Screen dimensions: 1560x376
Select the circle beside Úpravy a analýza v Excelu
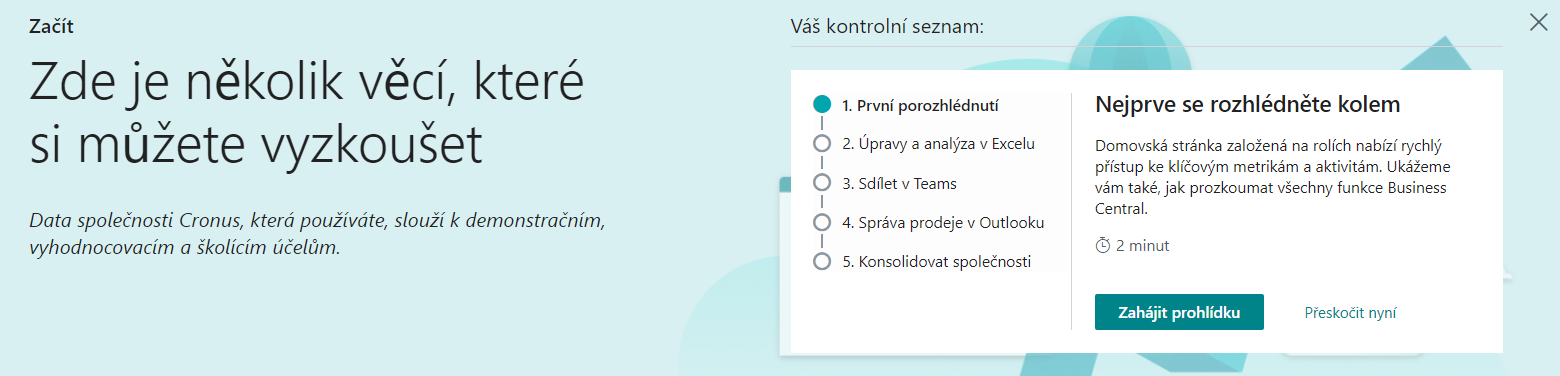coord(822,143)
